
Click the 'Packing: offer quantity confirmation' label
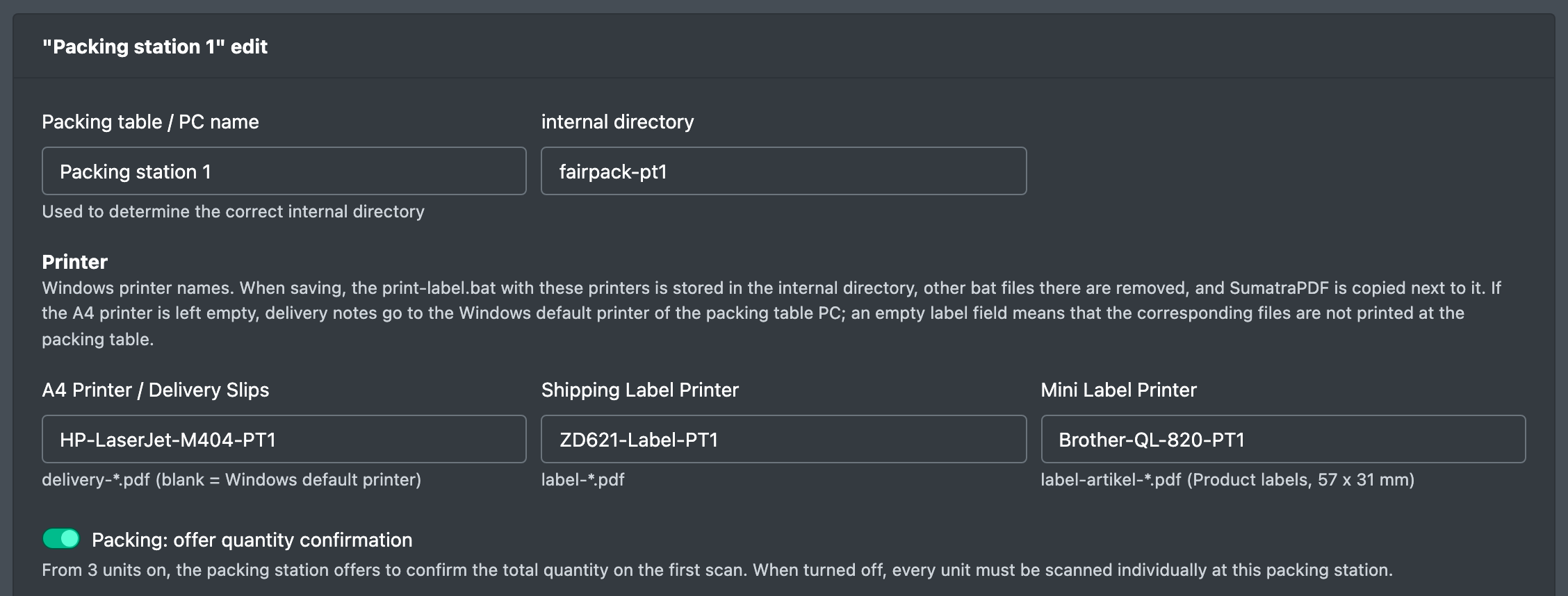click(x=252, y=540)
